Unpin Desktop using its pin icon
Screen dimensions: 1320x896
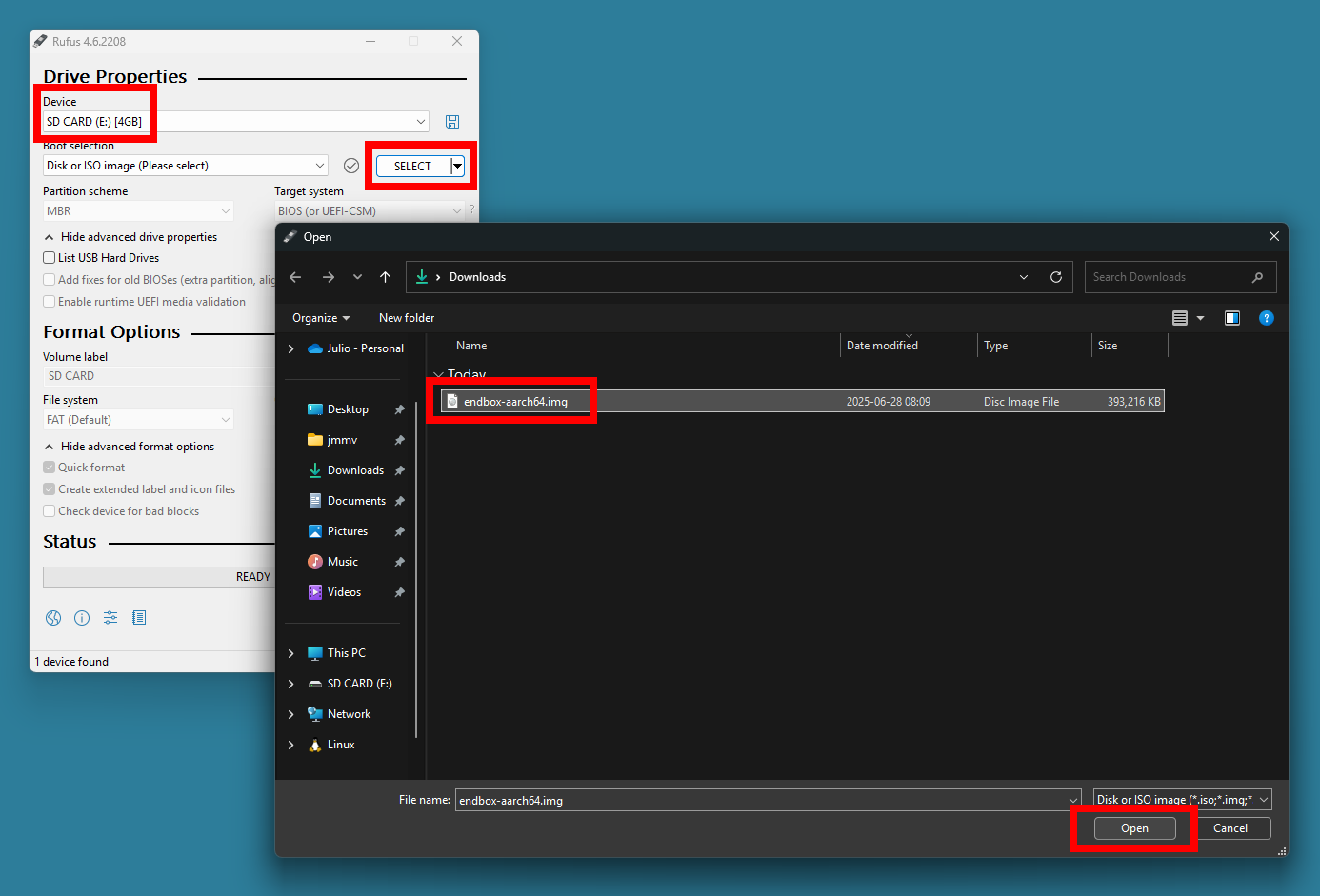pyautogui.click(x=399, y=409)
